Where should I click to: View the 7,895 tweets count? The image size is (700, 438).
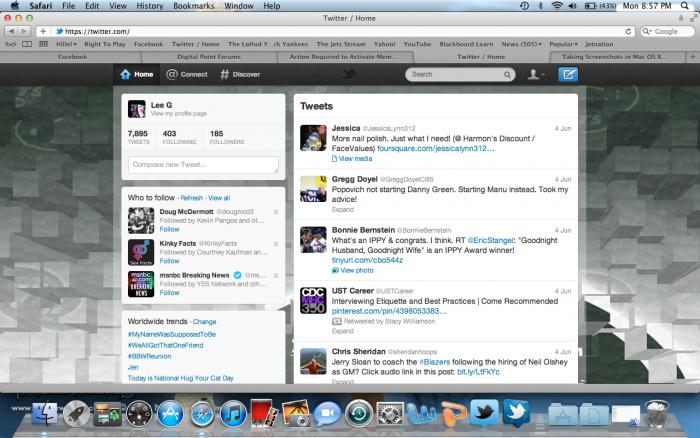(x=138, y=137)
